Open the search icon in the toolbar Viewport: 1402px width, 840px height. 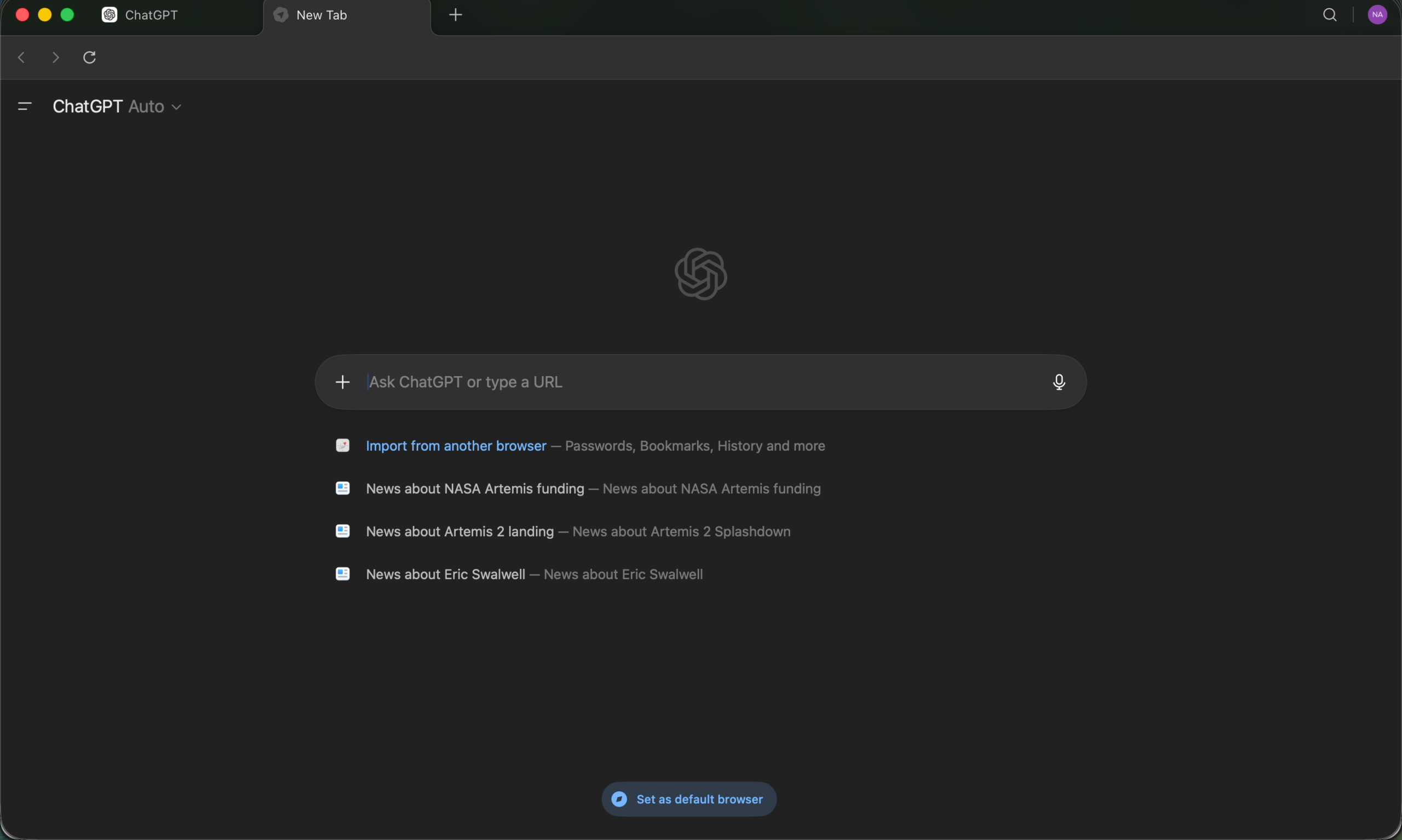pyautogui.click(x=1329, y=14)
